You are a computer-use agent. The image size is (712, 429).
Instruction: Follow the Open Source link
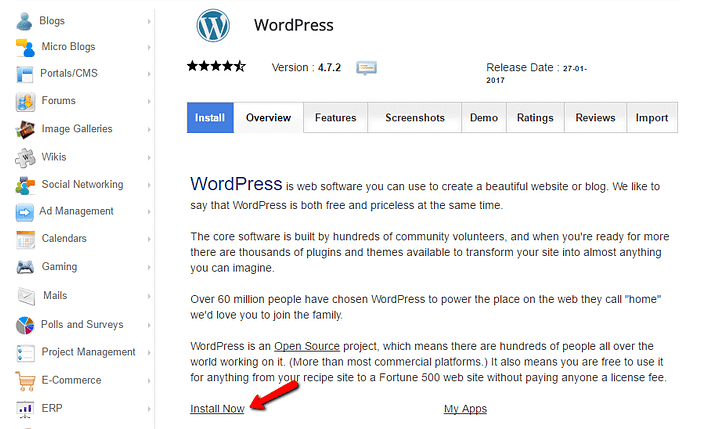coord(307,346)
